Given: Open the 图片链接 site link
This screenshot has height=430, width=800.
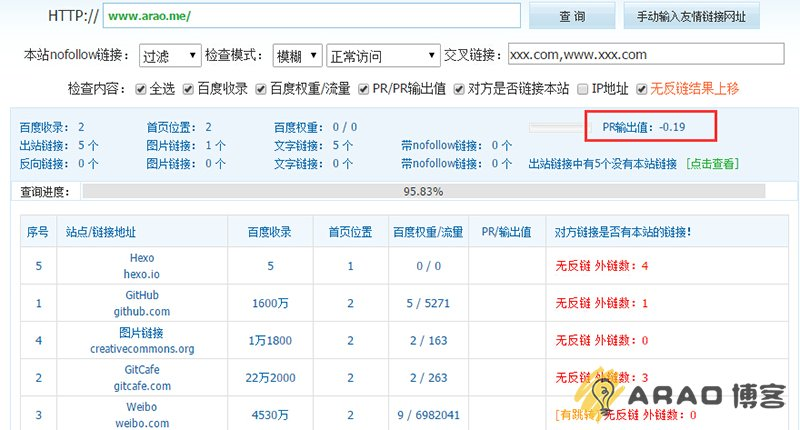Looking at the screenshot, I should [x=142, y=333].
